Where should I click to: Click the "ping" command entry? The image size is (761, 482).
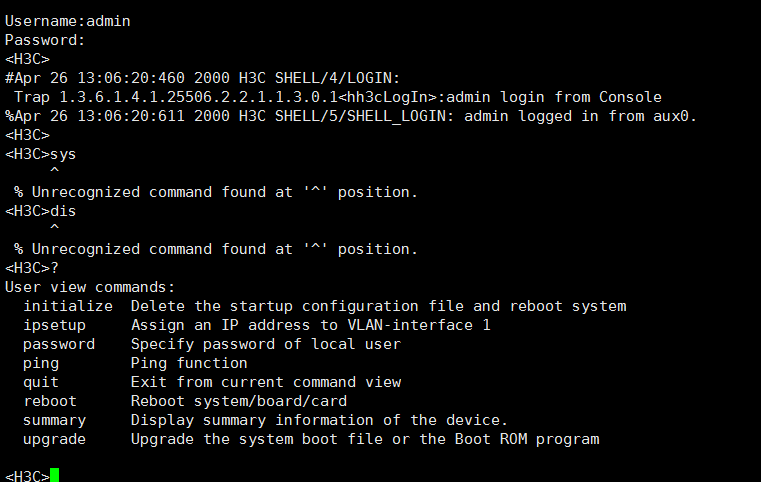41,363
